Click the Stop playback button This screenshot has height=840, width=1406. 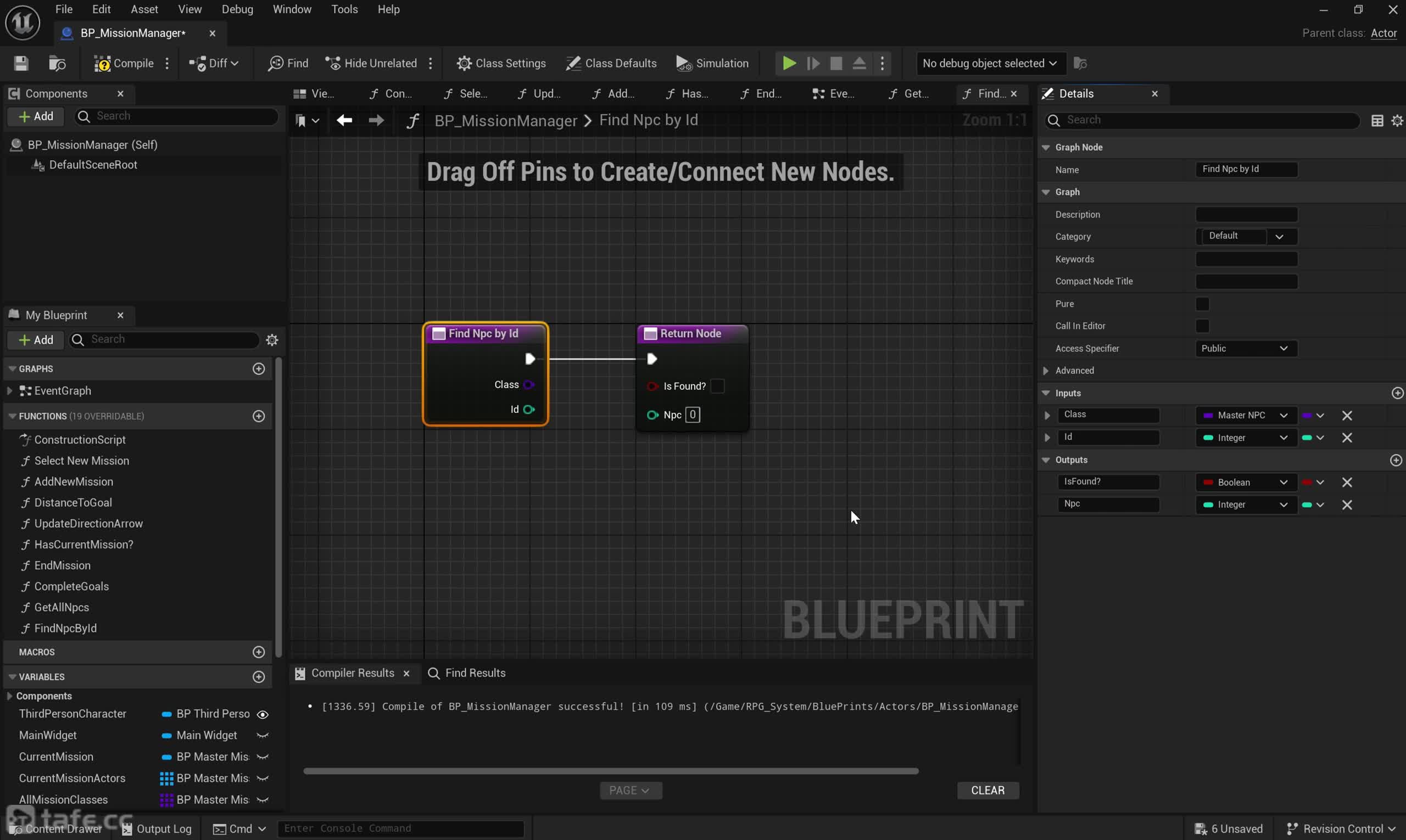[836, 63]
